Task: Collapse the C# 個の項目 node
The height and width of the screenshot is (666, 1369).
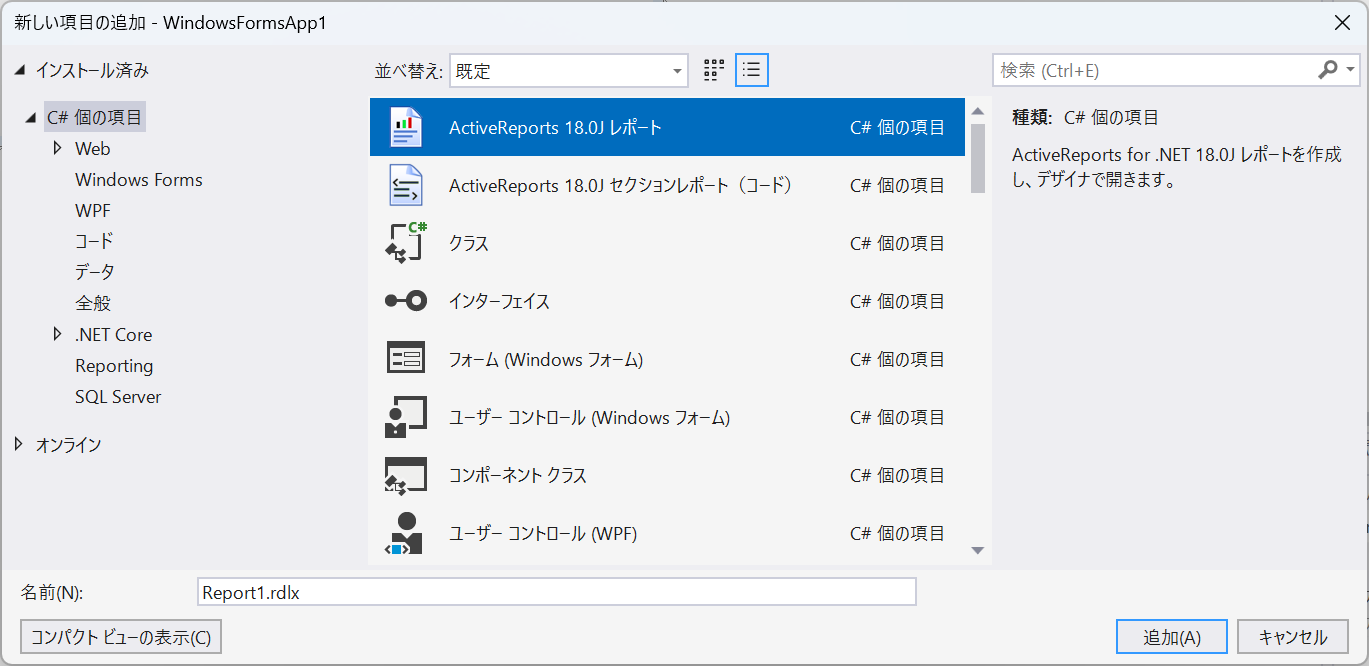Action: 31,118
